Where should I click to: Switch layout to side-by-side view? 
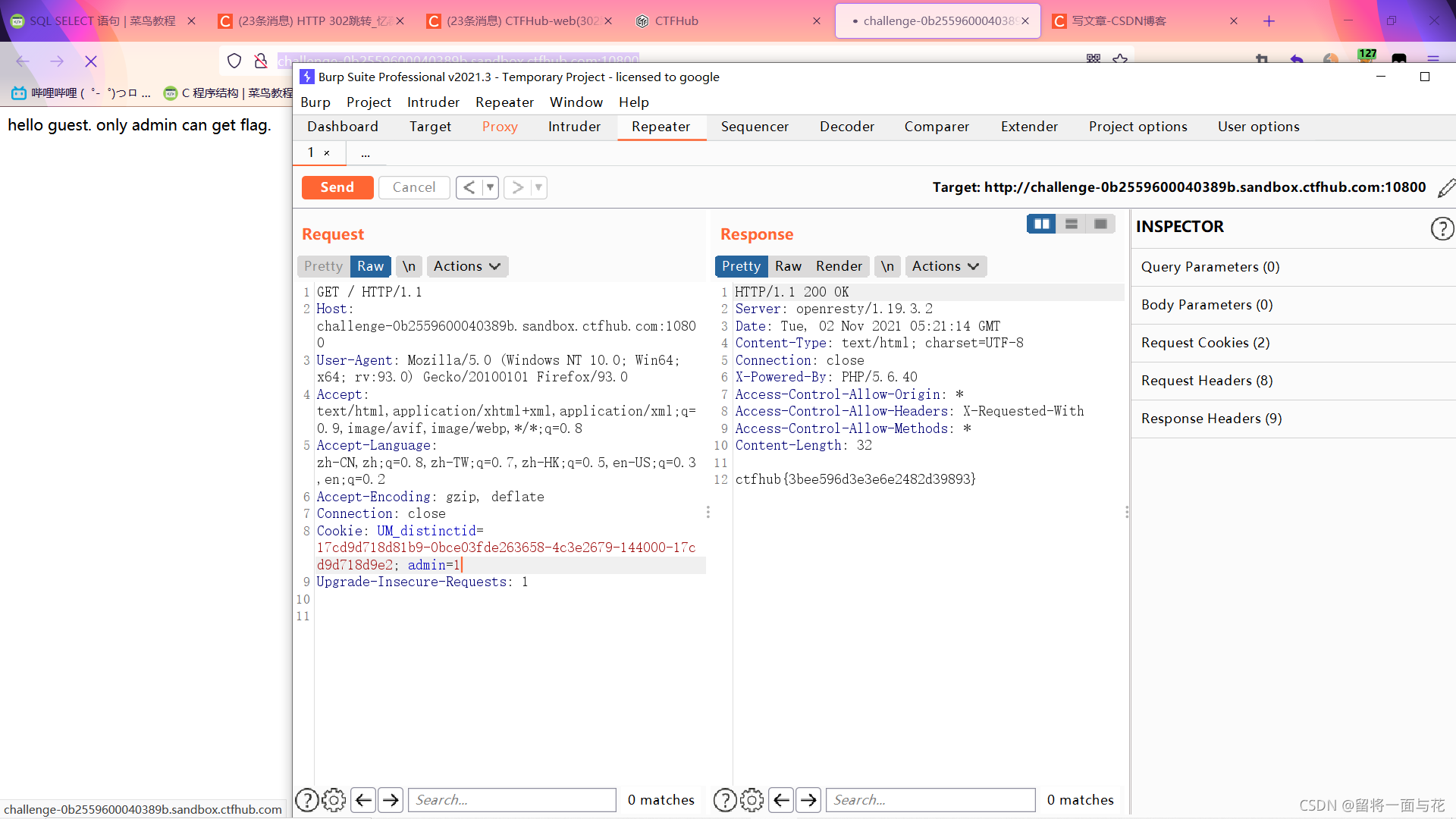(x=1041, y=224)
